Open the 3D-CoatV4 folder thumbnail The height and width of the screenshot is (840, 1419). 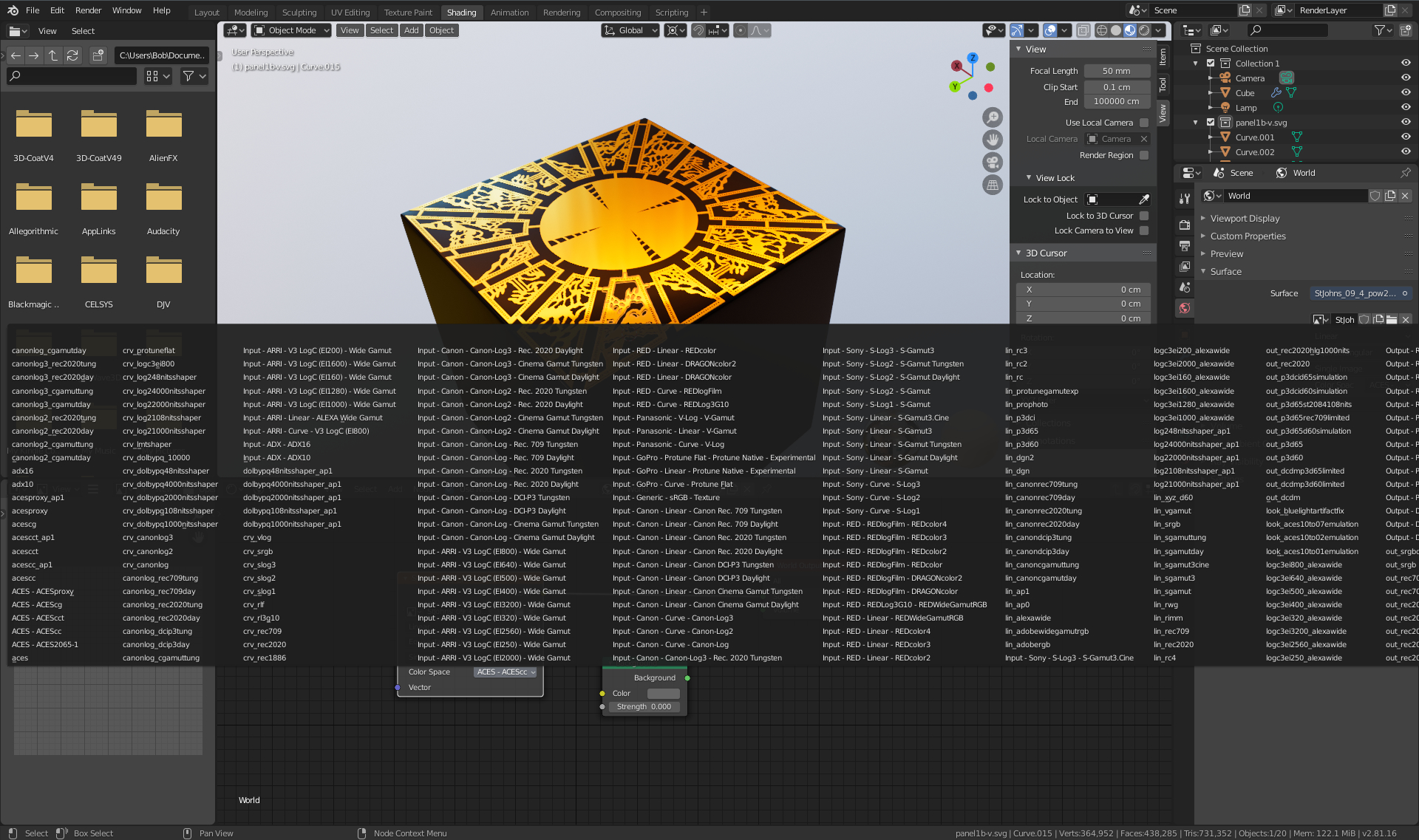click(34, 124)
